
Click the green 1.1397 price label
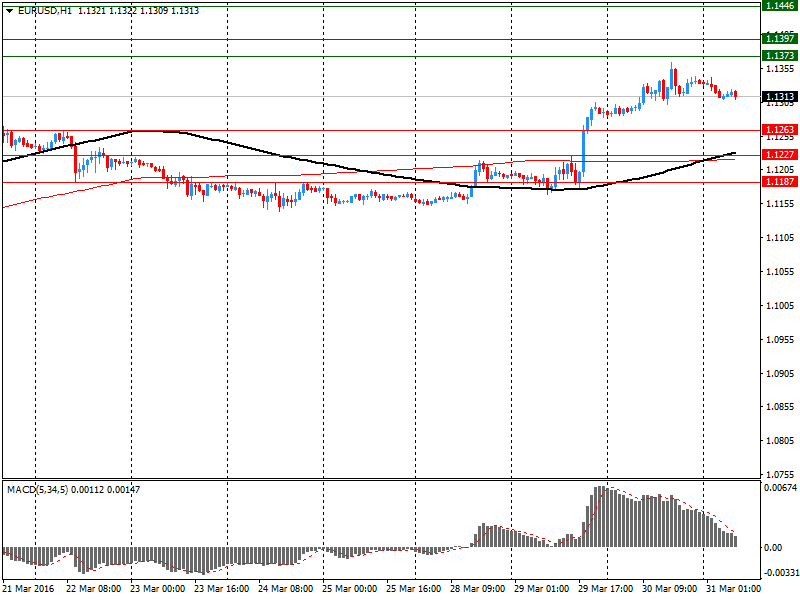coord(780,39)
